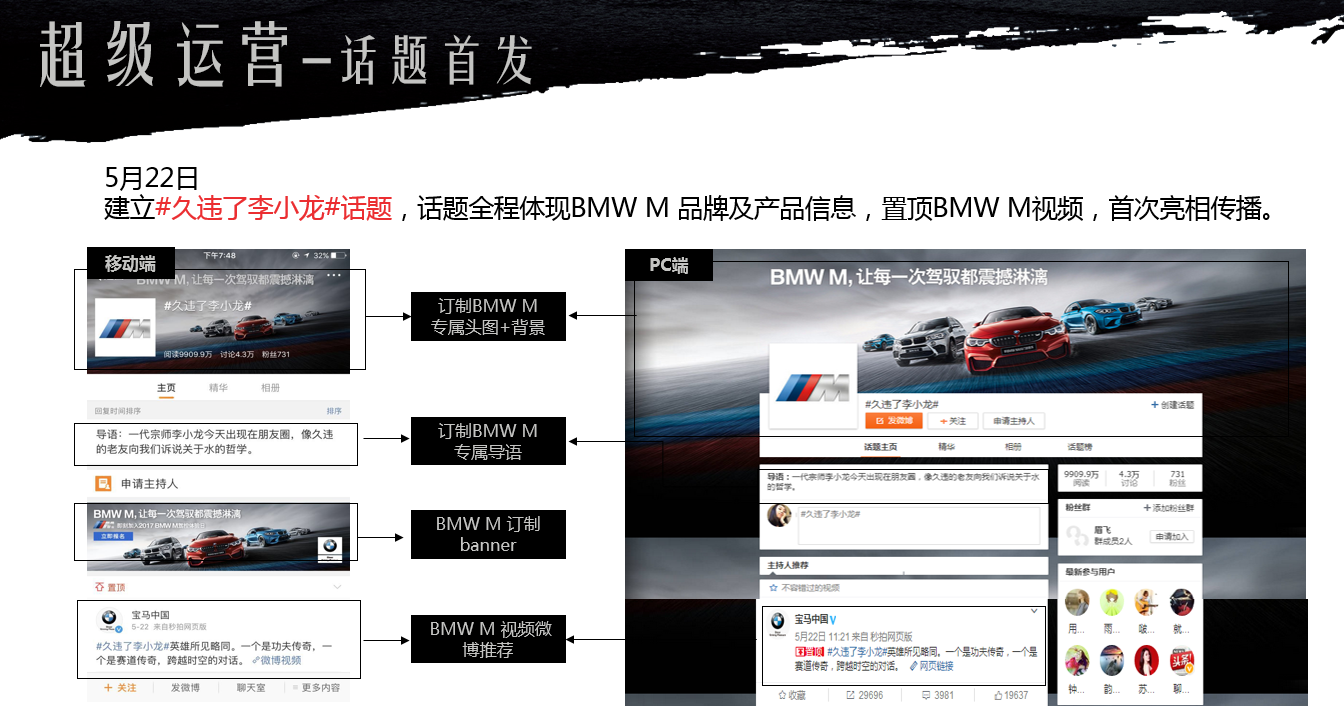Click the BMW M logo avatar on PC page
Screen dimensions: 1344x723
pyautogui.click(x=811, y=387)
